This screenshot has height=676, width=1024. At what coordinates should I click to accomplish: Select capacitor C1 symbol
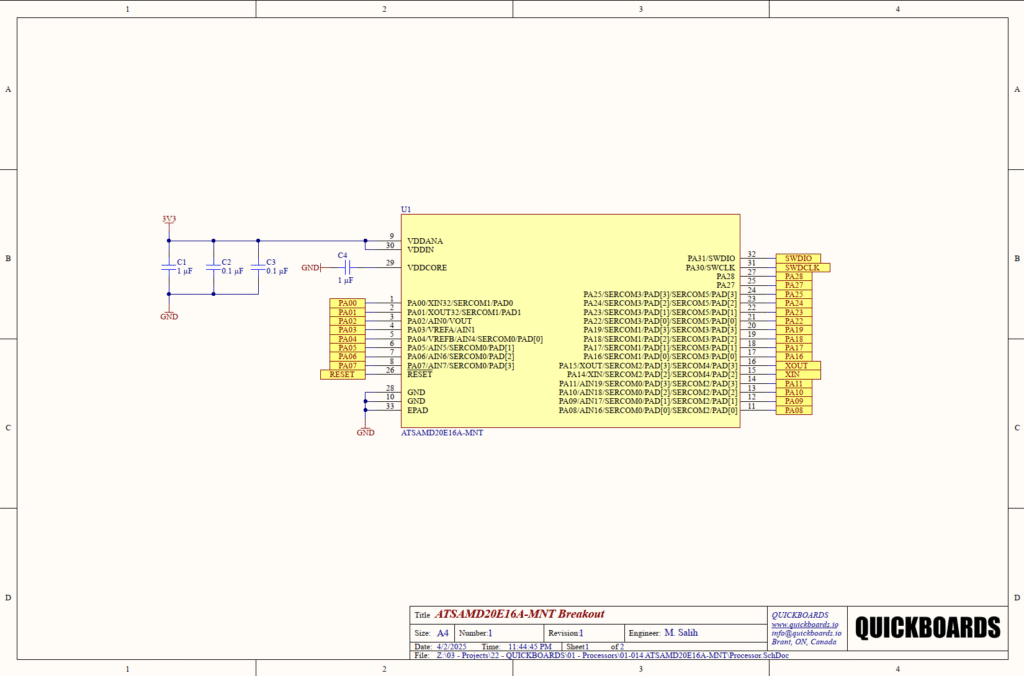pyautogui.click(x=169, y=266)
